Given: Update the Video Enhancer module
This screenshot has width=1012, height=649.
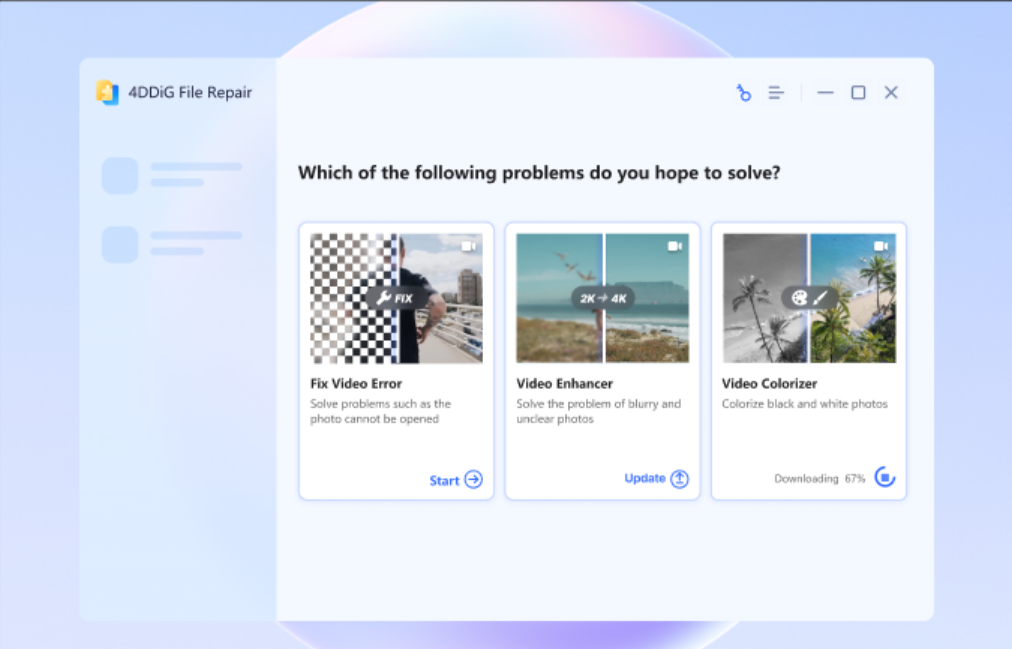Looking at the screenshot, I should point(656,479).
